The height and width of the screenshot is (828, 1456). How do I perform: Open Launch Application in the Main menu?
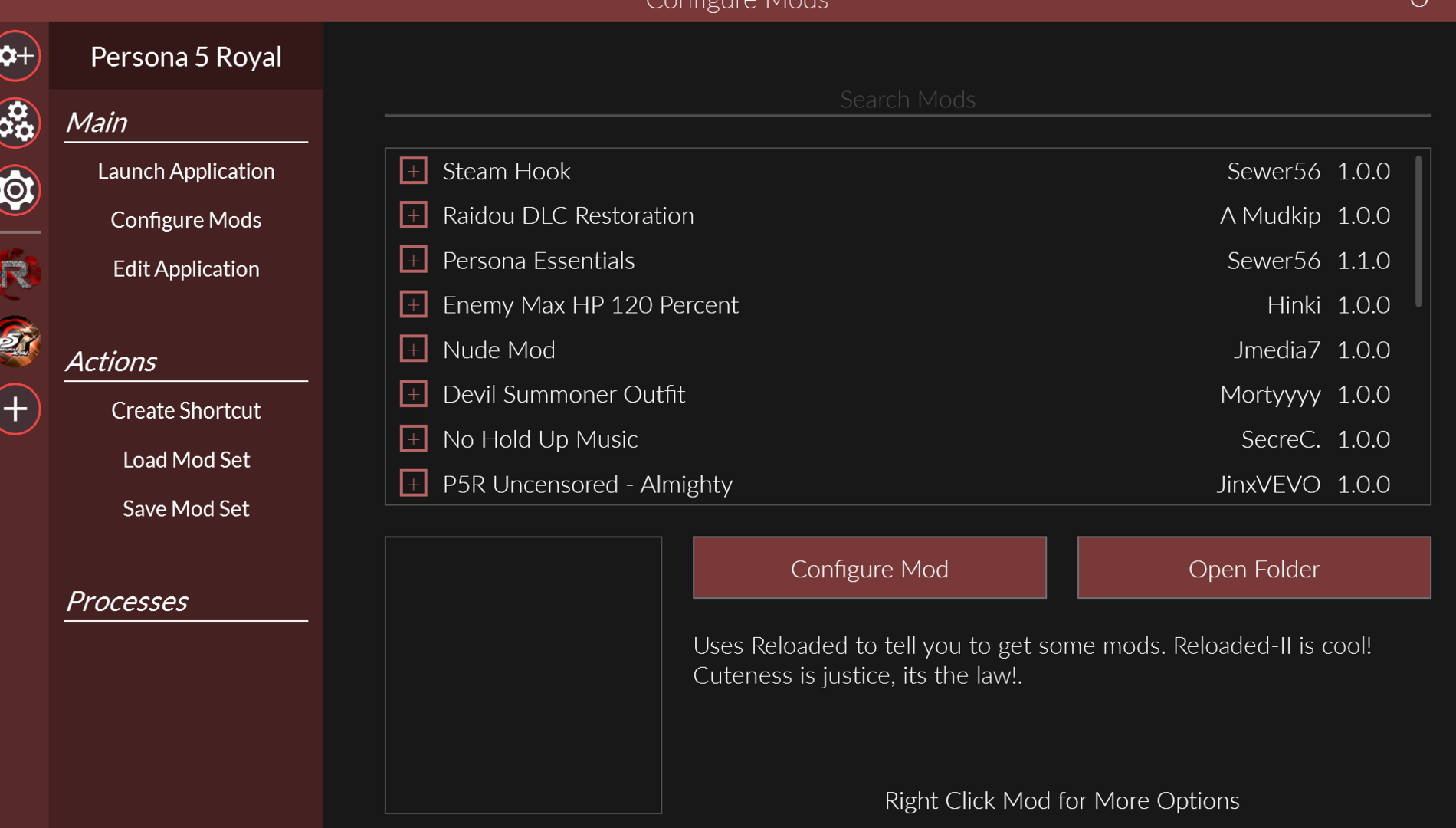pyautogui.click(x=186, y=171)
